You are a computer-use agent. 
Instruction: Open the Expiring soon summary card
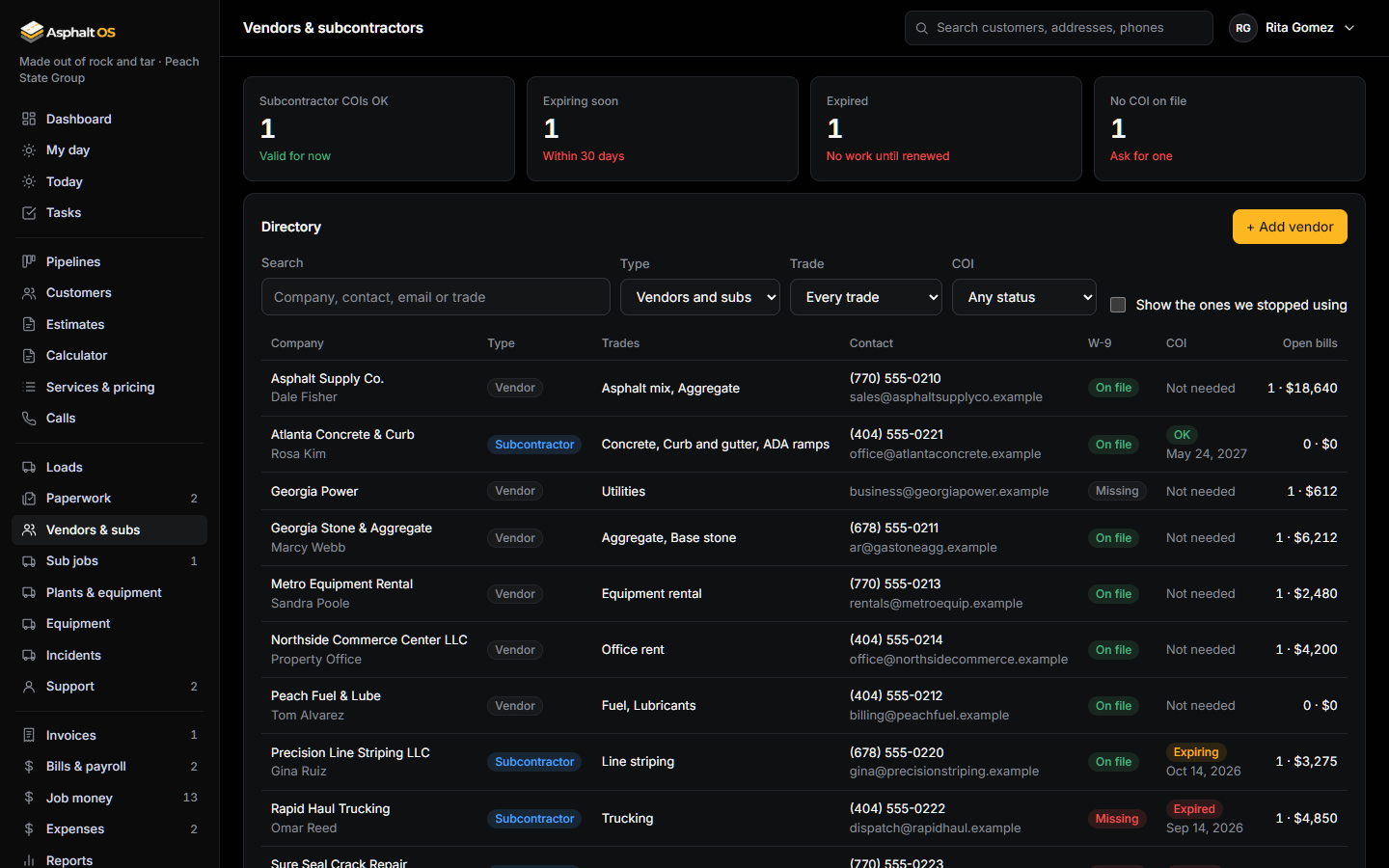(x=663, y=129)
